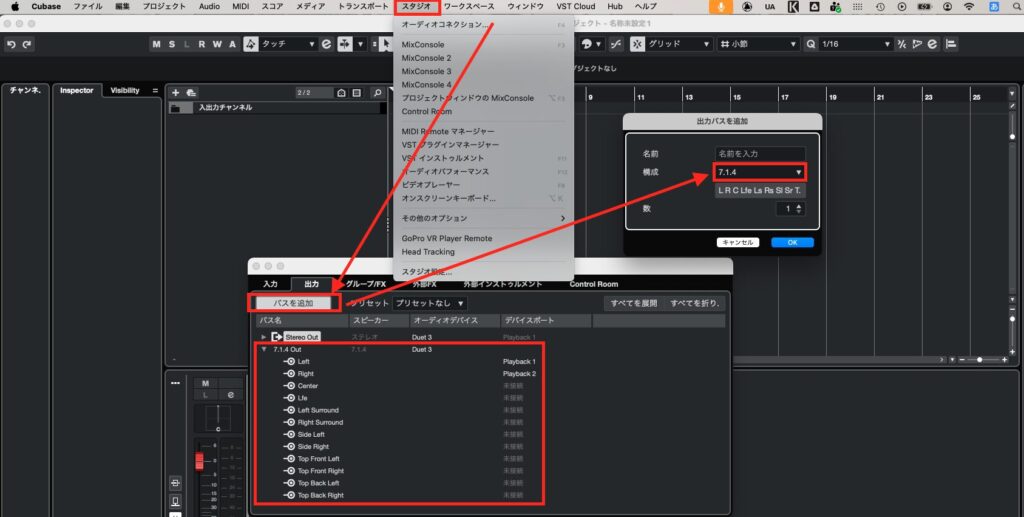
Task: Click the Left speaker channel icon
Action: (290, 361)
